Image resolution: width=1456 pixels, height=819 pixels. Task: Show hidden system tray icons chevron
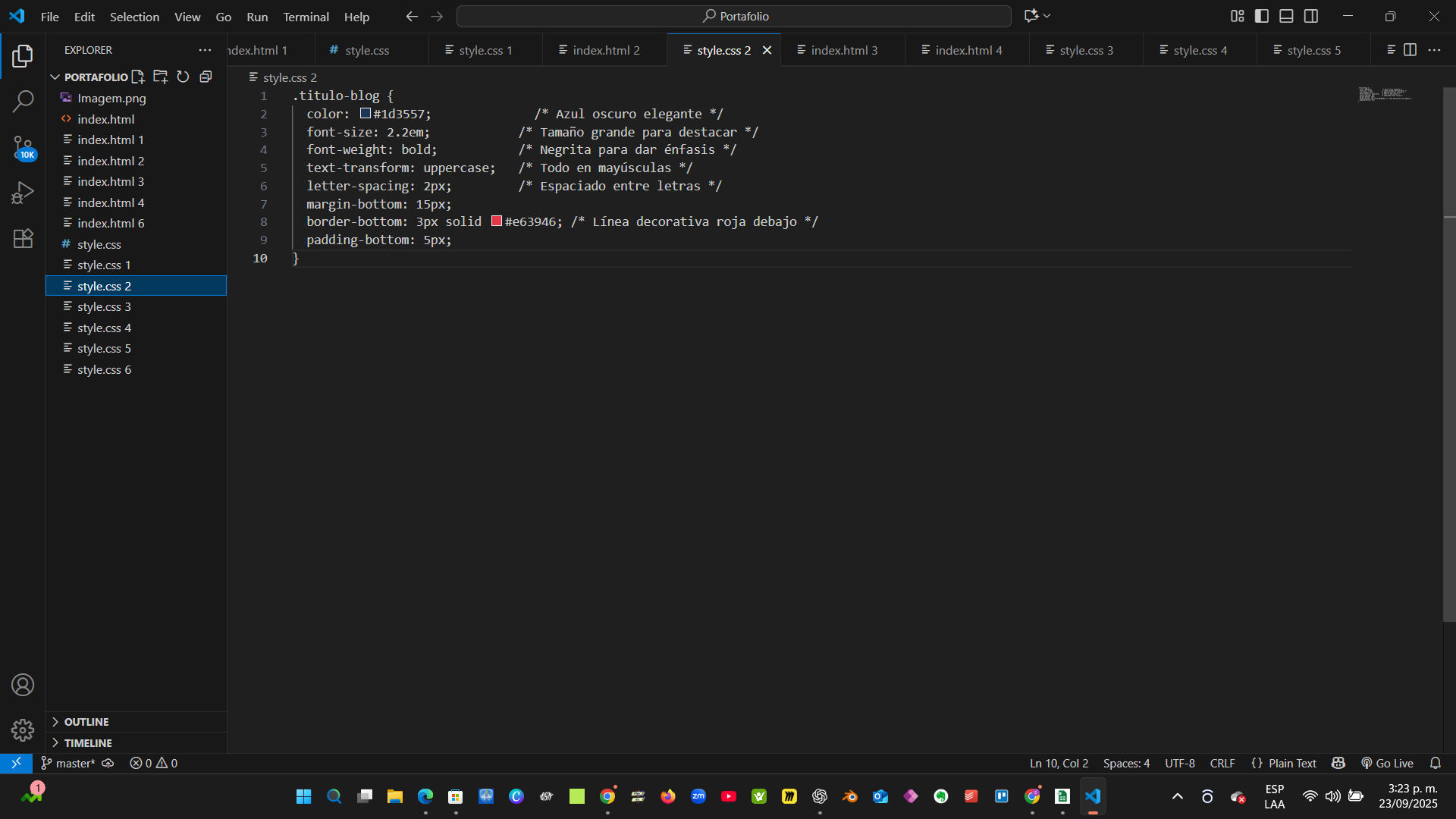pos(1178,796)
